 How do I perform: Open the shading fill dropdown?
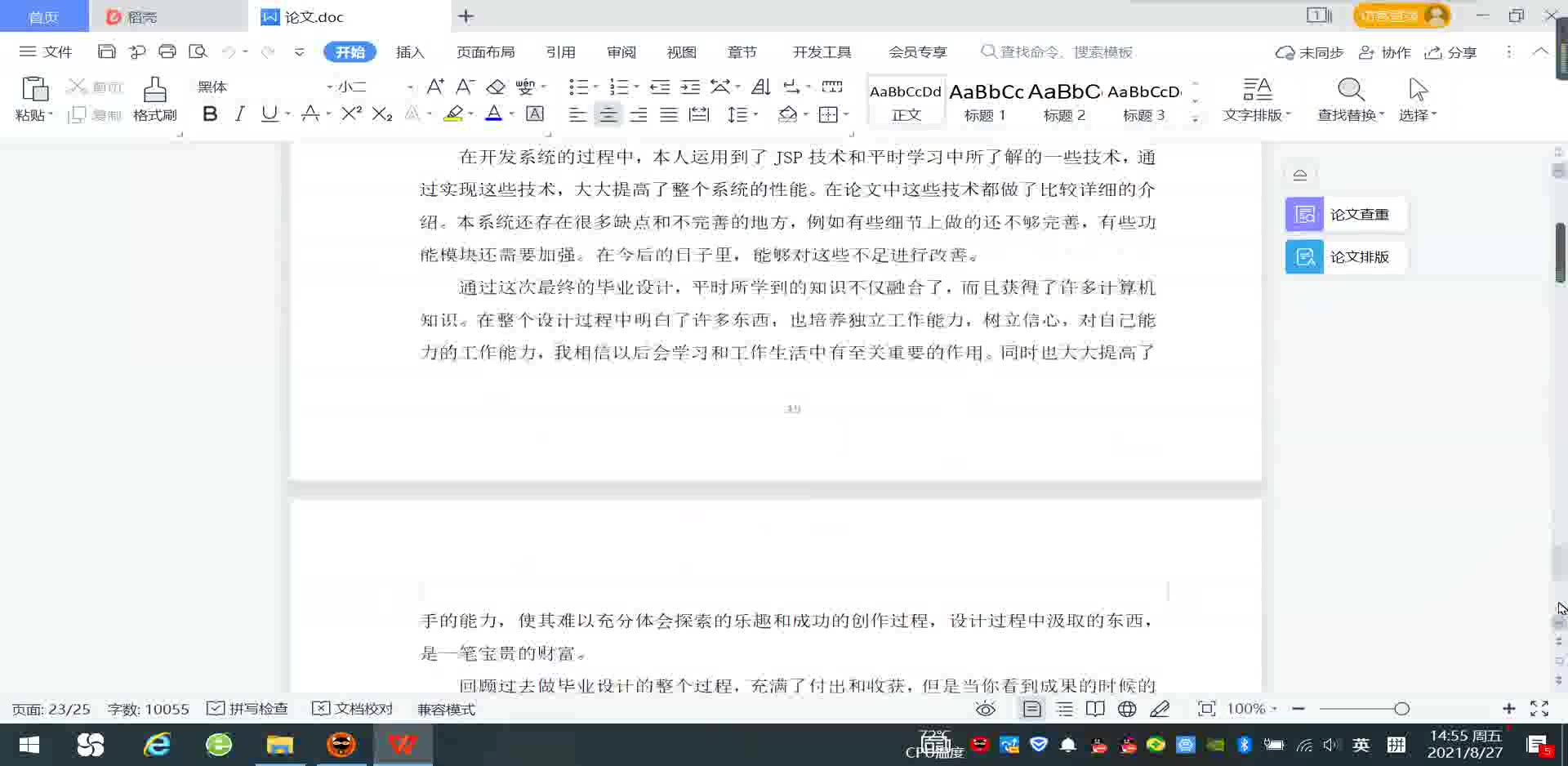pyautogui.click(x=806, y=114)
